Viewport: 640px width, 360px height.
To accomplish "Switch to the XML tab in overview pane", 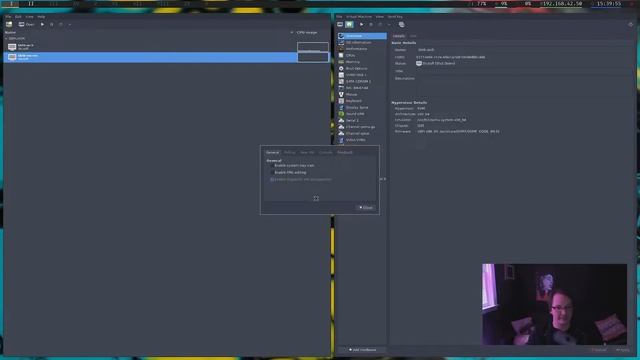I will point(413,36).
